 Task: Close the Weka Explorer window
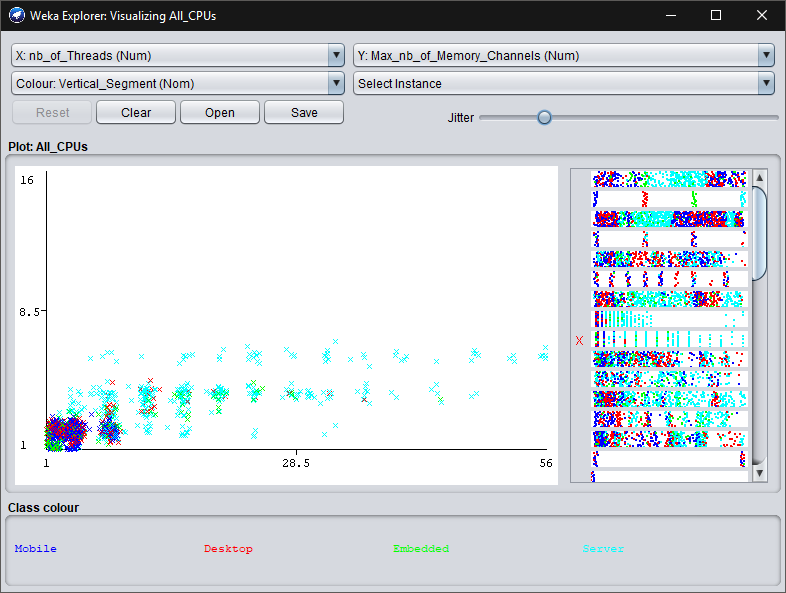coord(761,16)
